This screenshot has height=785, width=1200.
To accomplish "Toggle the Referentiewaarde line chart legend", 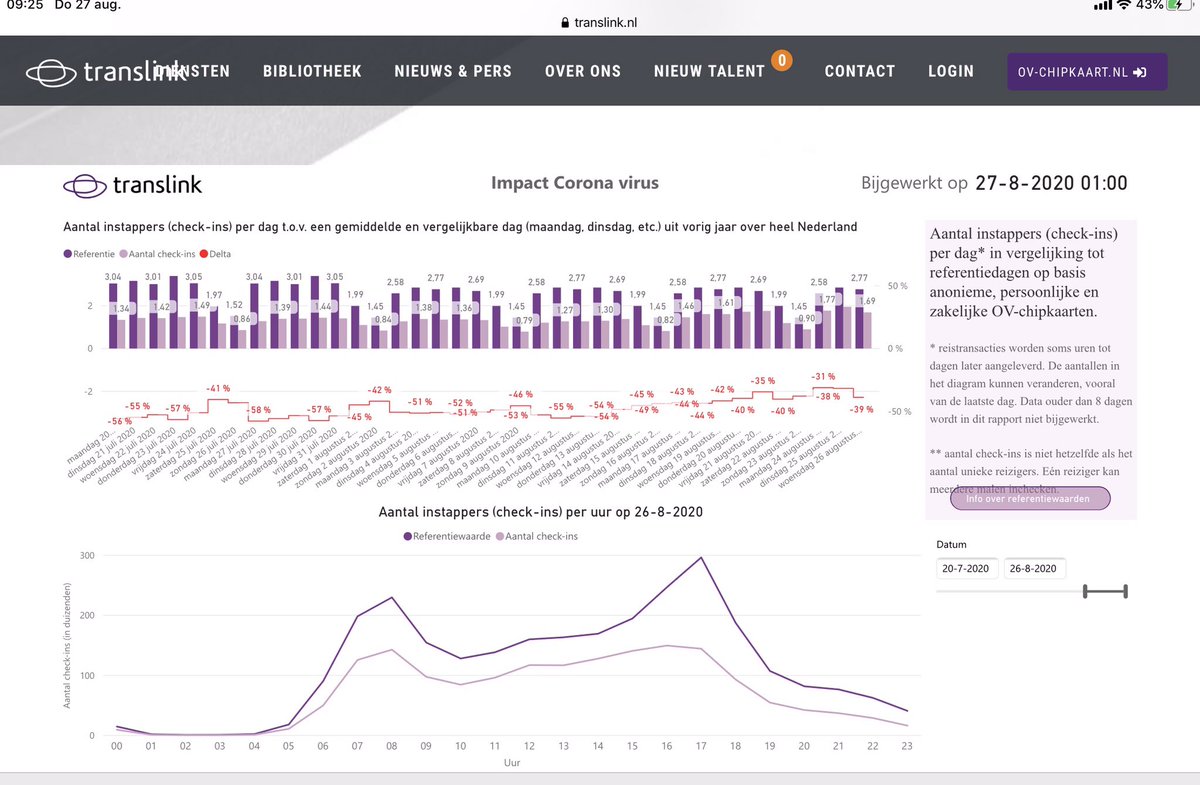I will click(448, 536).
